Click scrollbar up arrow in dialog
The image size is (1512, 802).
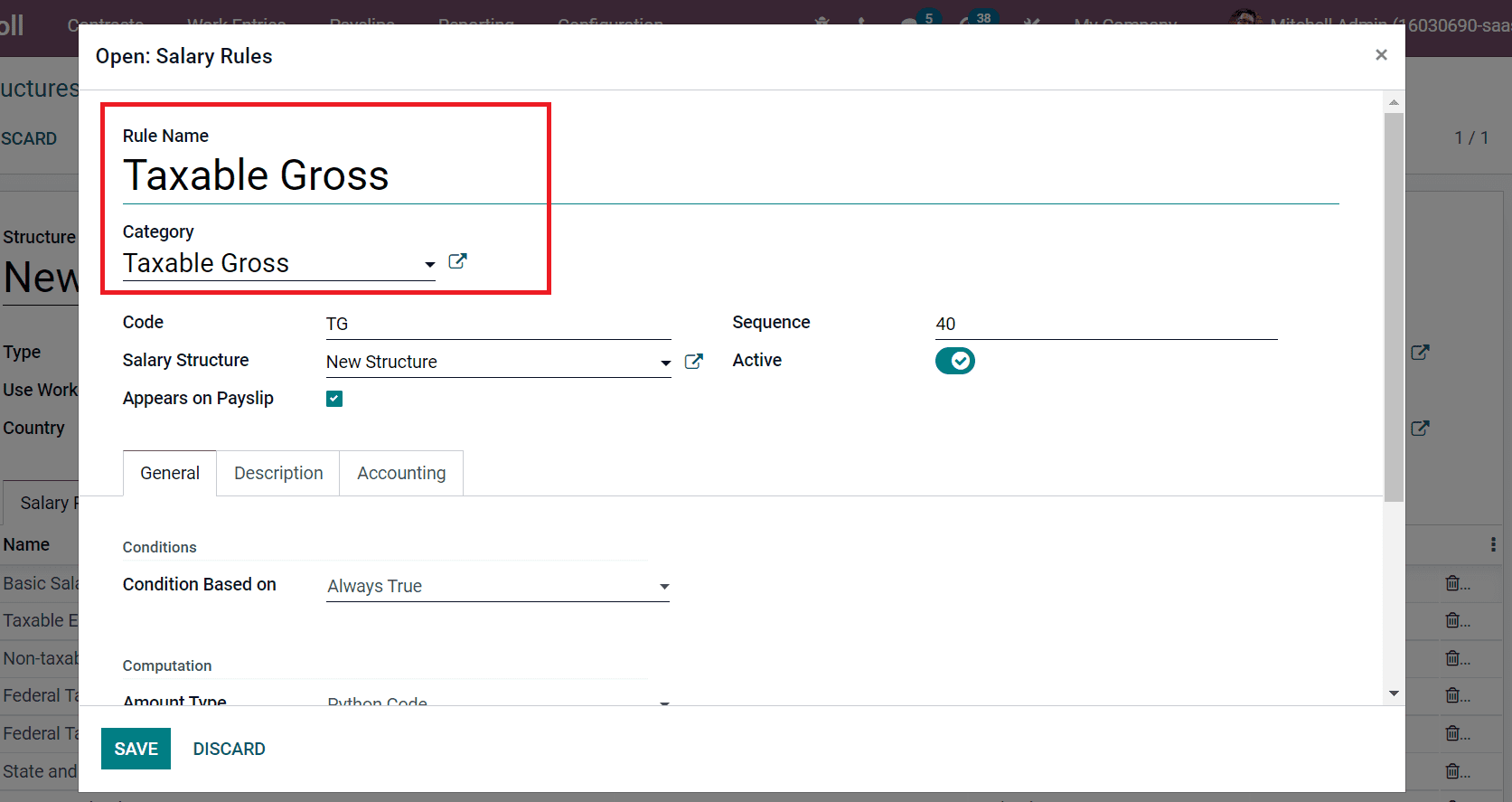(x=1394, y=103)
